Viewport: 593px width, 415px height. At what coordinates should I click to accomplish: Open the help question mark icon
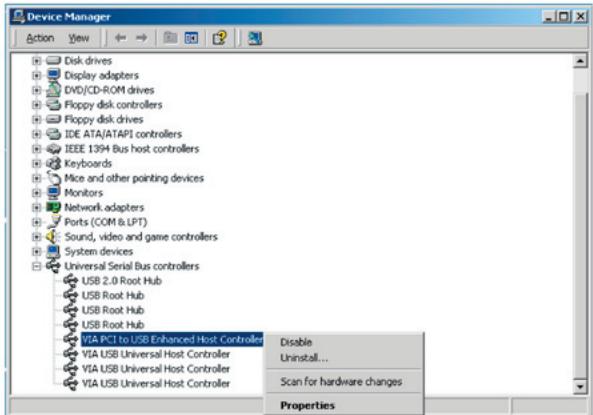pyautogui.click(x=219, y=38)
